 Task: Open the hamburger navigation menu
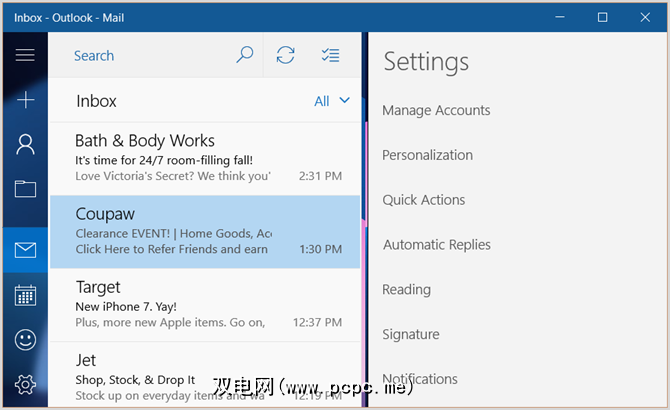25,56
